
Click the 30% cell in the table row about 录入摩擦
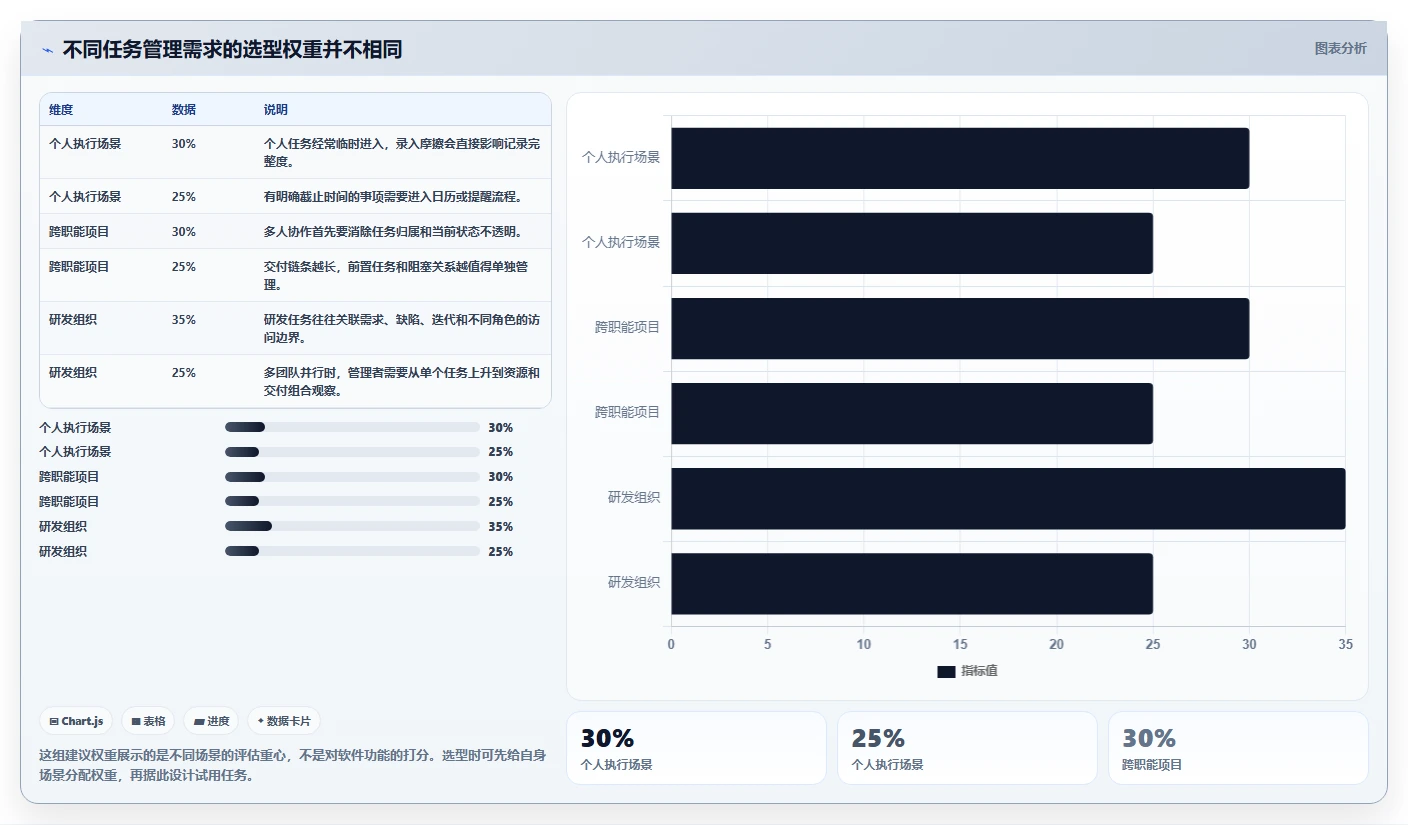click(x=184, y=144)
